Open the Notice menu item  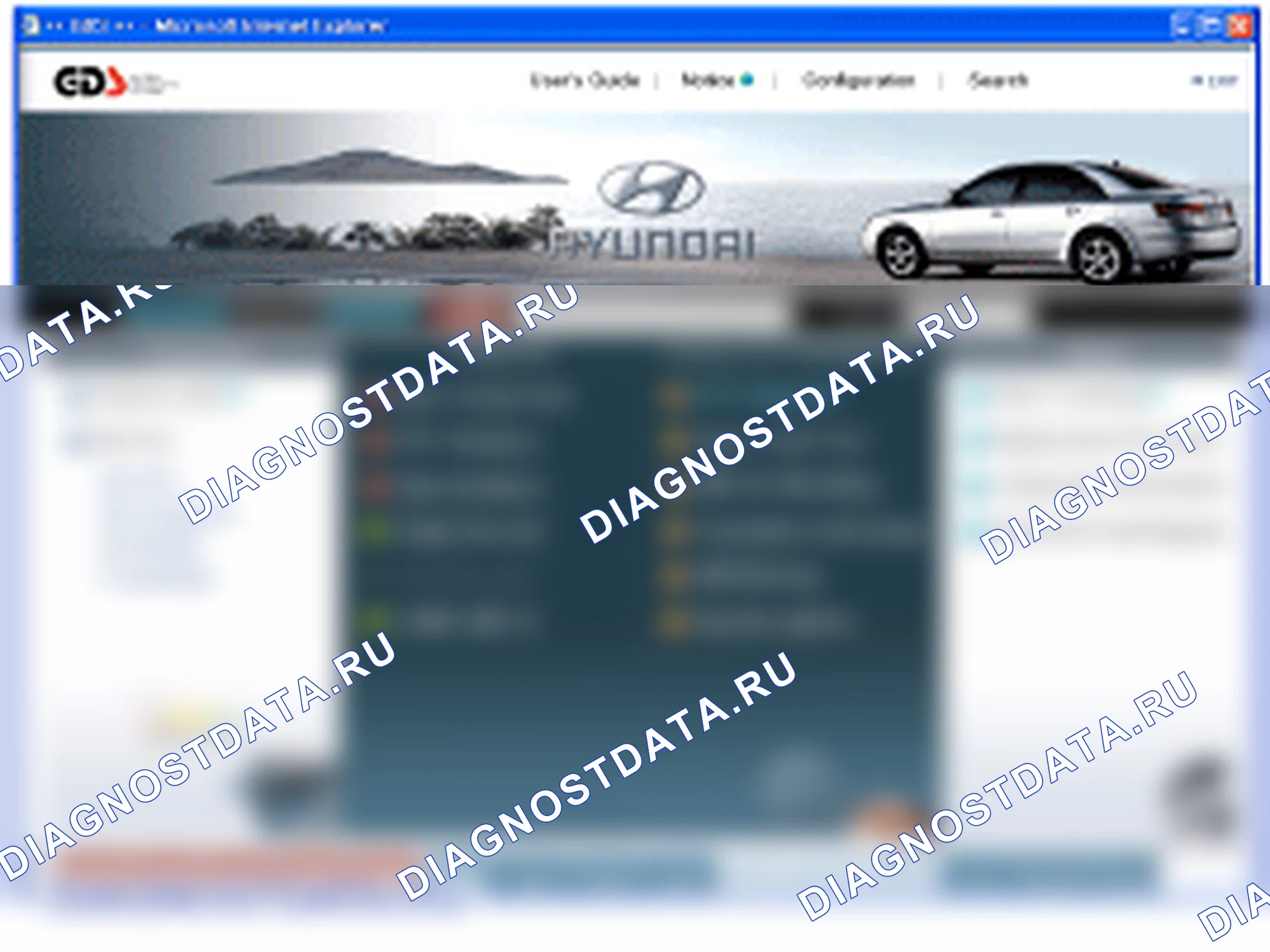pos(707,80)
